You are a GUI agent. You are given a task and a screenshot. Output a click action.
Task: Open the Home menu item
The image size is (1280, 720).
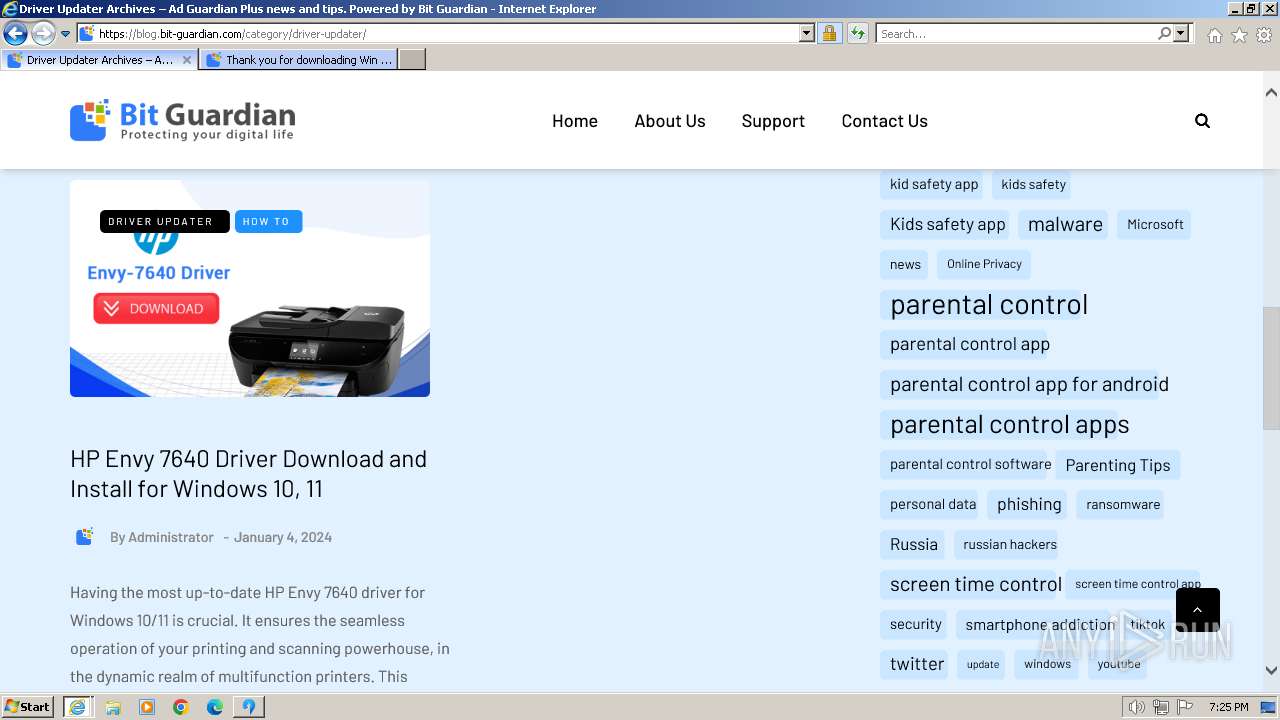[x=575, y=121]
